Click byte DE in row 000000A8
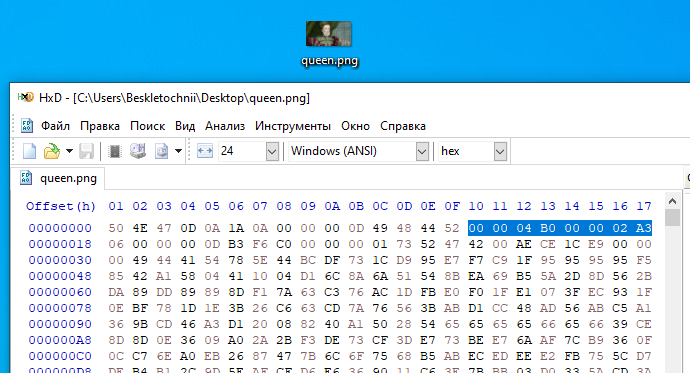The height and width of the screenshot is (373, 690). click(332, 340)
